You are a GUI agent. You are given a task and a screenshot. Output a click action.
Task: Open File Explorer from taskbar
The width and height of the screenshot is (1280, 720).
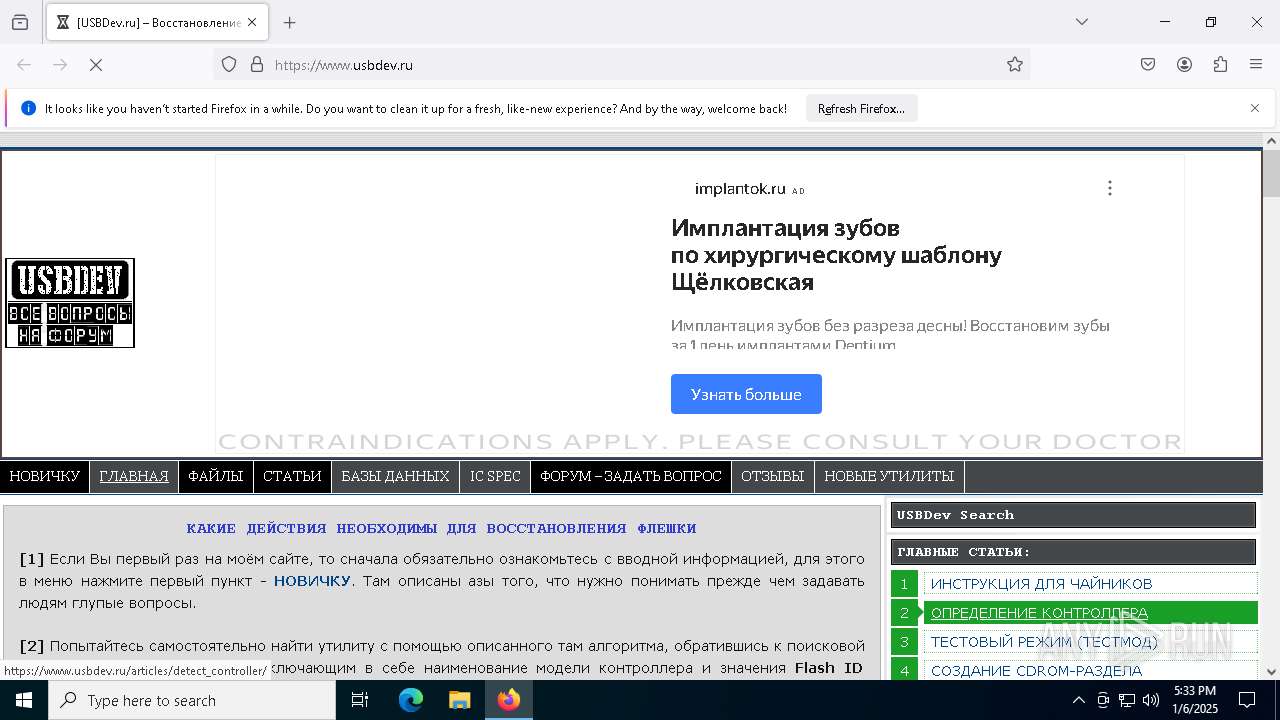[x=459, y=700]
